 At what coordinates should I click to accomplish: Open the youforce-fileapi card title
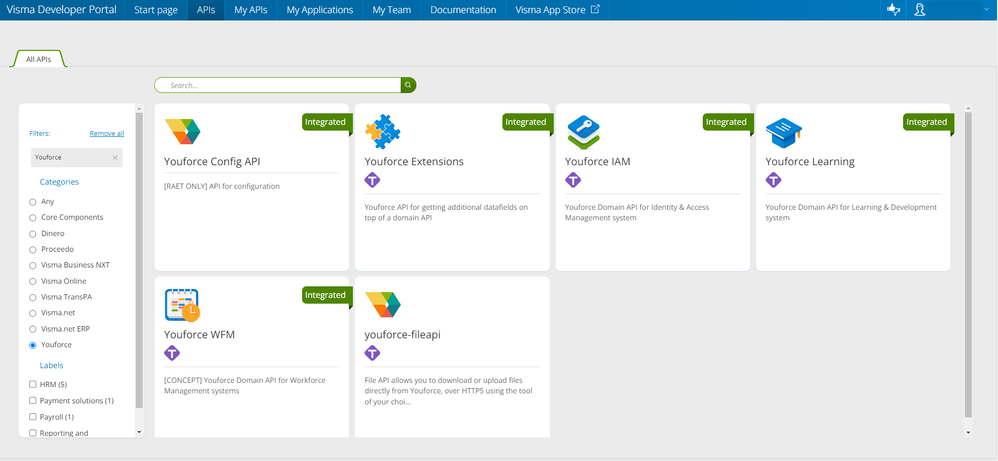(x=403, y=335)
